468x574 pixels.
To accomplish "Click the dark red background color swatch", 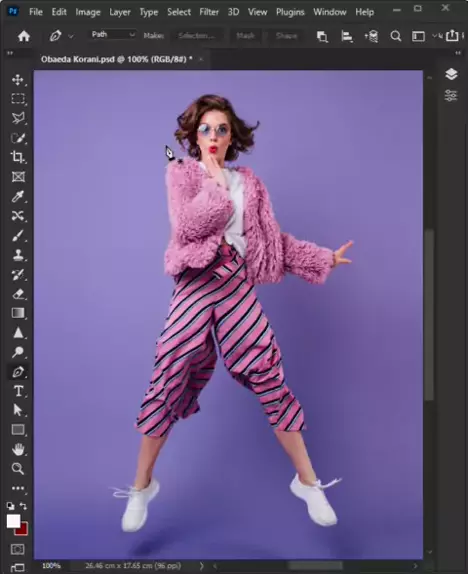I will 22,530.
